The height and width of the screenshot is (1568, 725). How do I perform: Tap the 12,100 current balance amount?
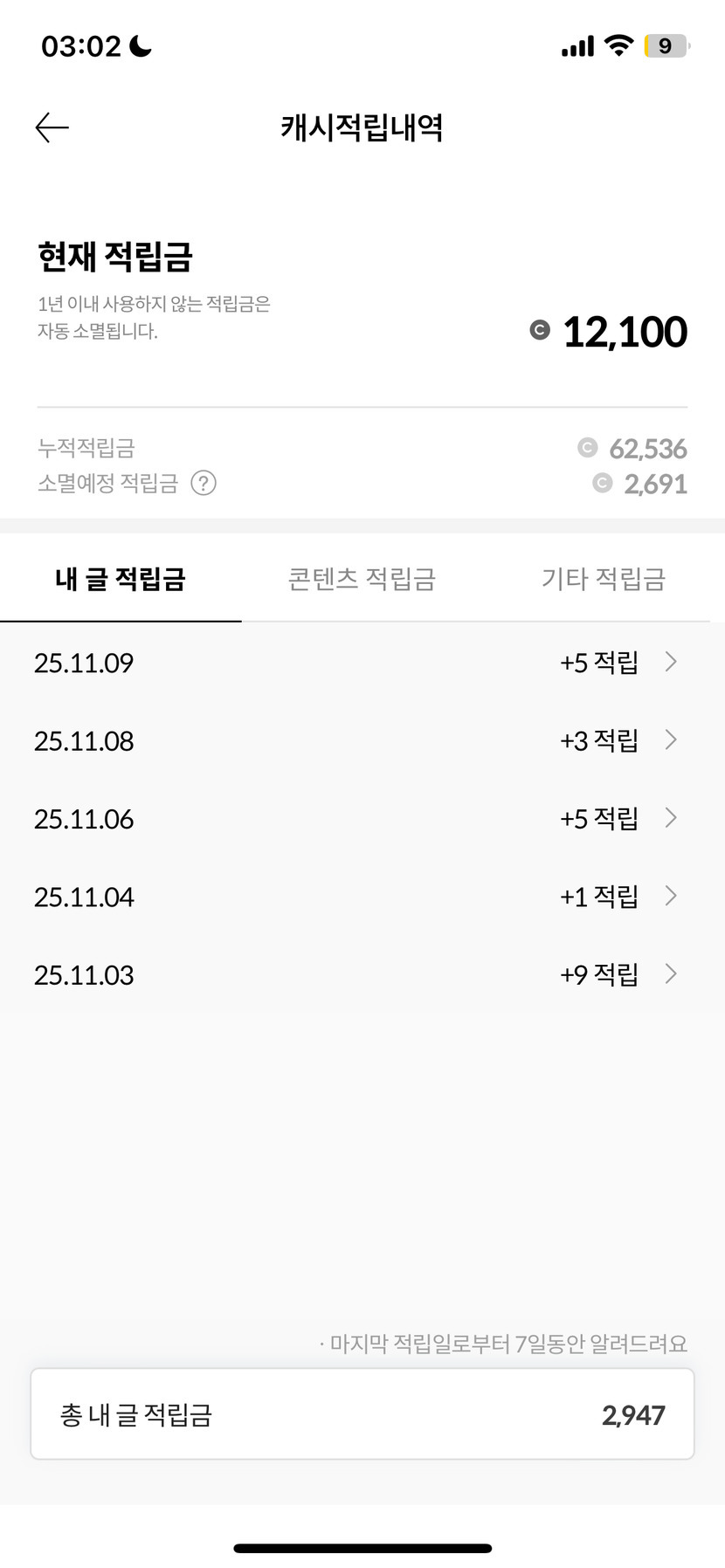(625, 332)
